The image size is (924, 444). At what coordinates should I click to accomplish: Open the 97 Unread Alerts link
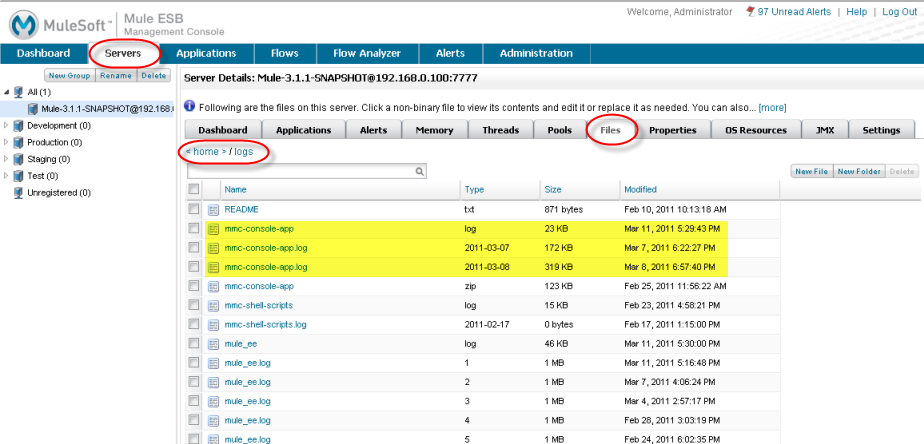794,12
